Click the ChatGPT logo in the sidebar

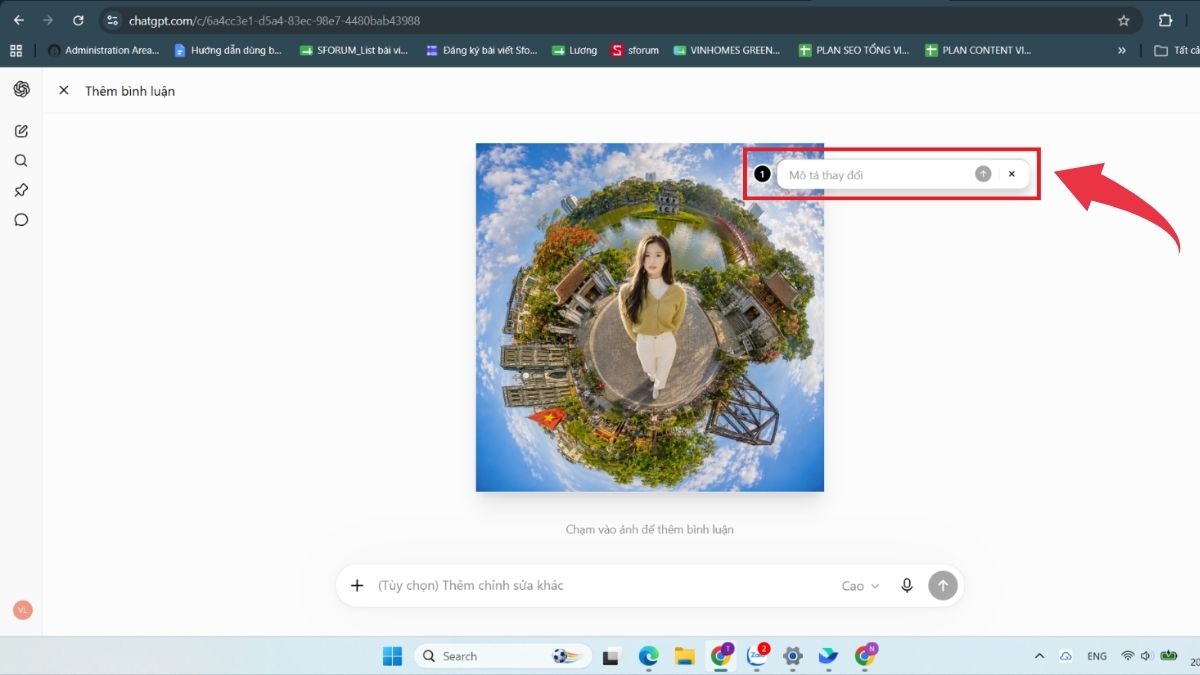(21, 90)
